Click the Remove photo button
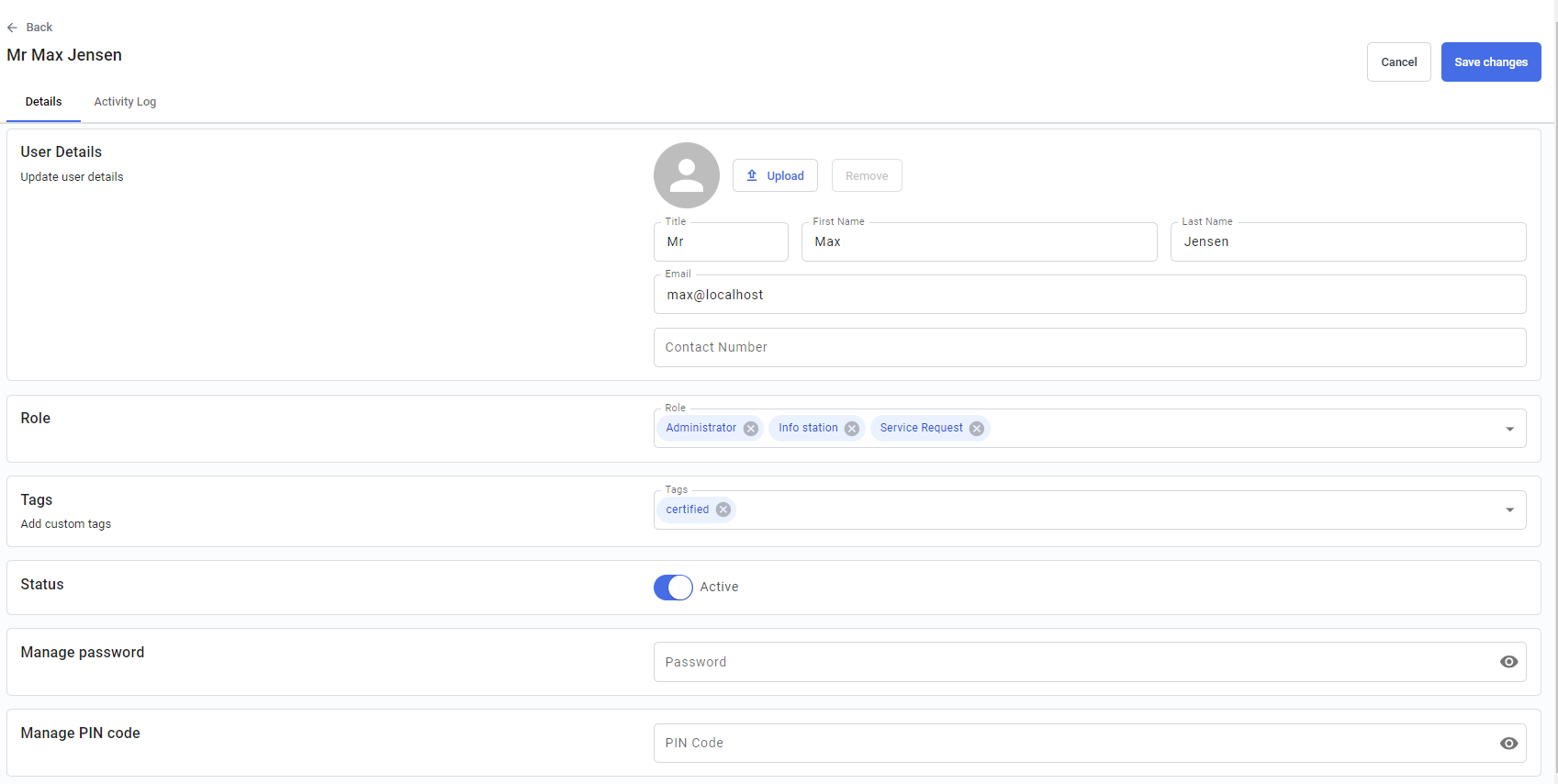Screen dimensions: 1558x784 tap(867, 175)
